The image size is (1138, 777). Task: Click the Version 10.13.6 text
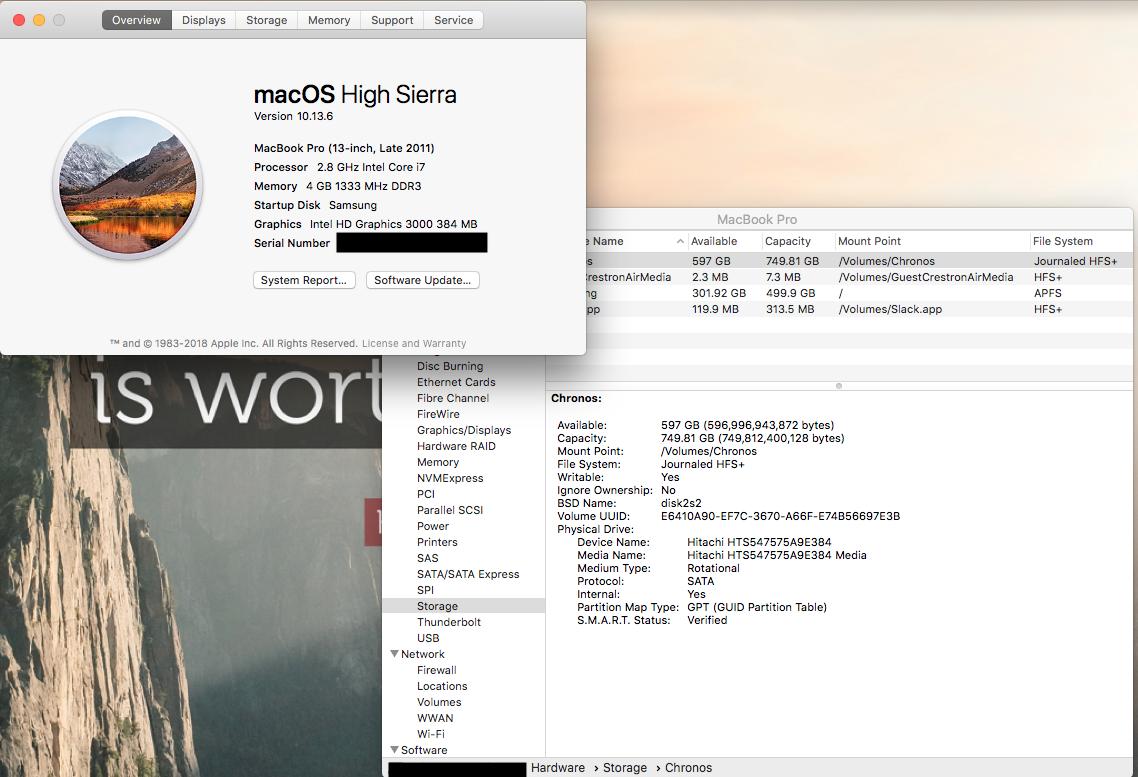click(293, 116)
